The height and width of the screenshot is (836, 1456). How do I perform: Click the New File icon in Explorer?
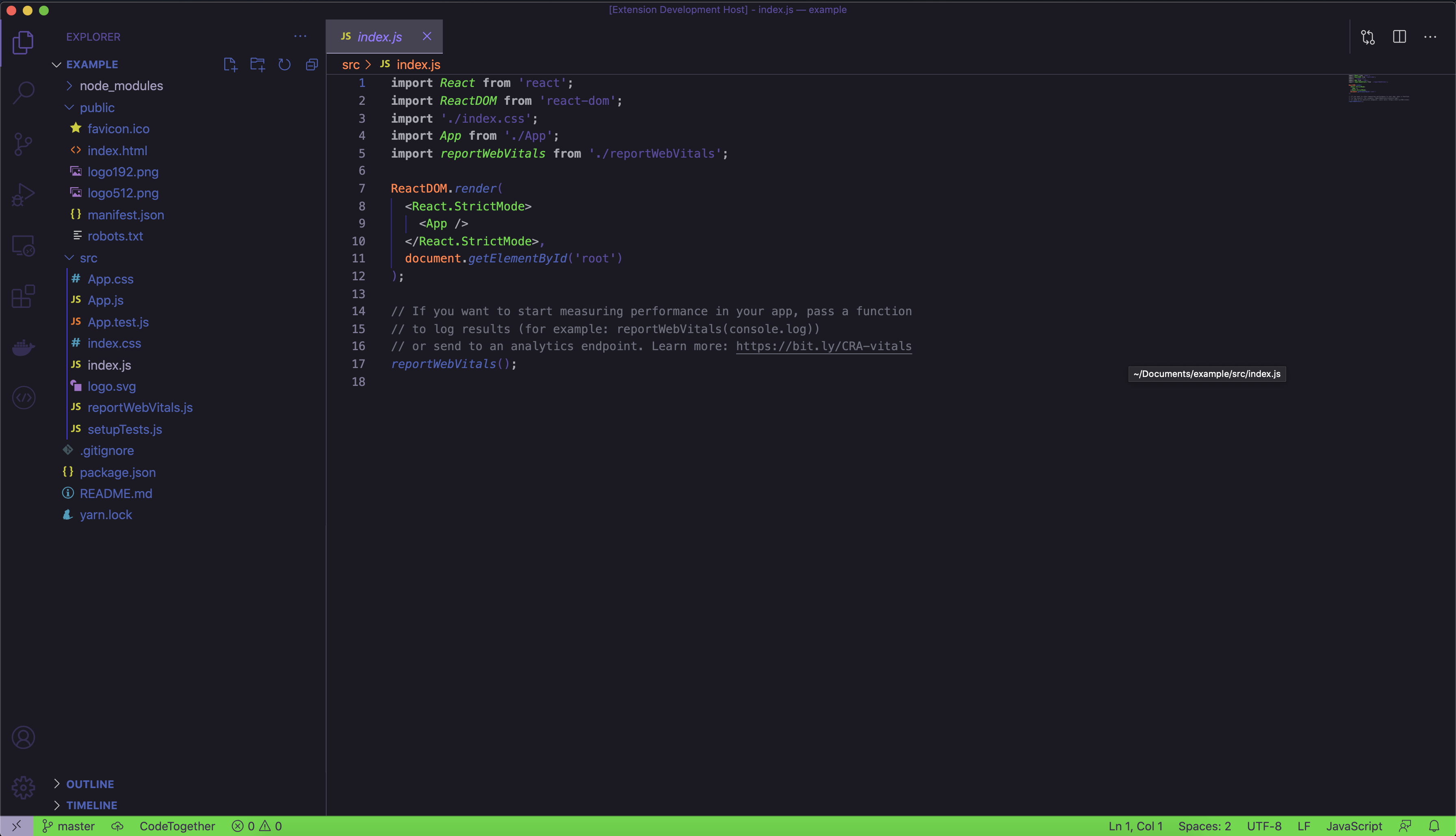pos(230,64)
